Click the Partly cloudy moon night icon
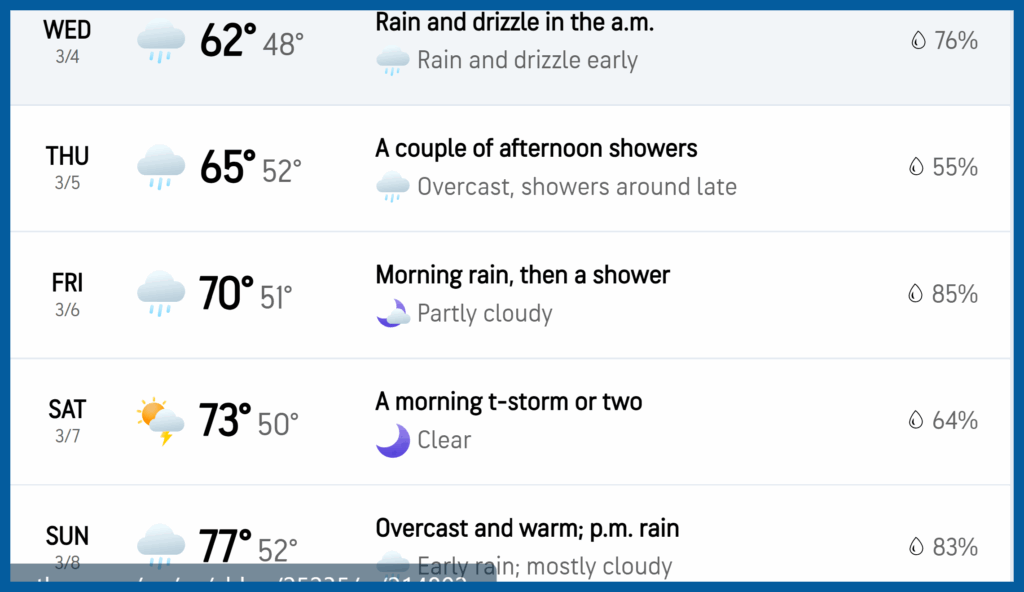 [x=393, y=313]
